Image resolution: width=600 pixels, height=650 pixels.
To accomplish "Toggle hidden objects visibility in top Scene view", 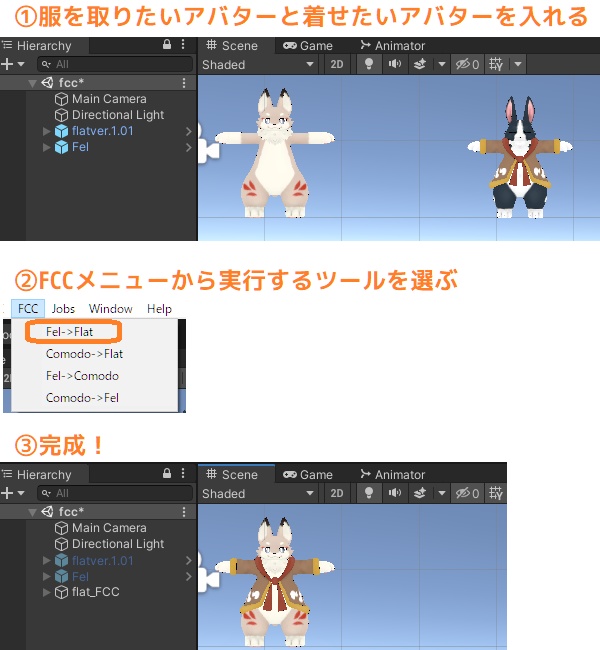I will [467, 64].
